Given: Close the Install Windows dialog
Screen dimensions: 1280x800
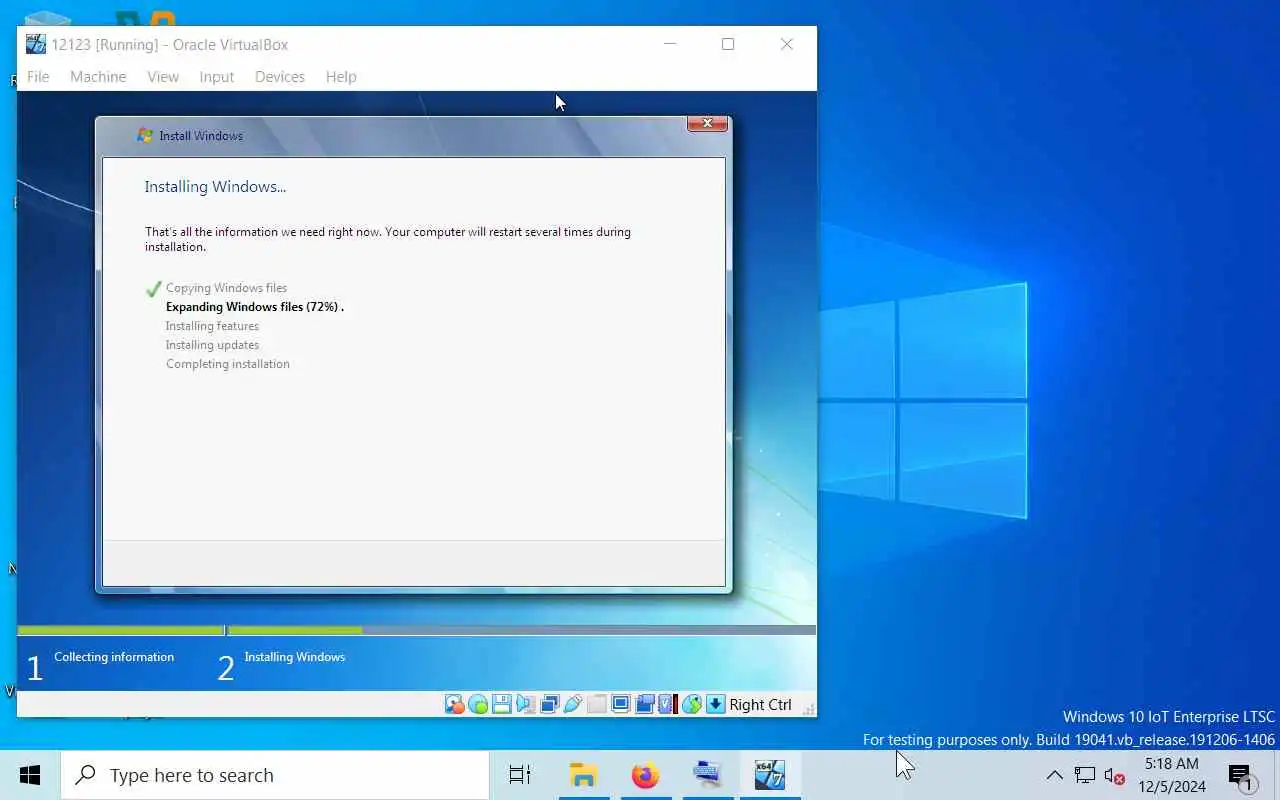Looking at the screenshot, I should tap(707, 123).
